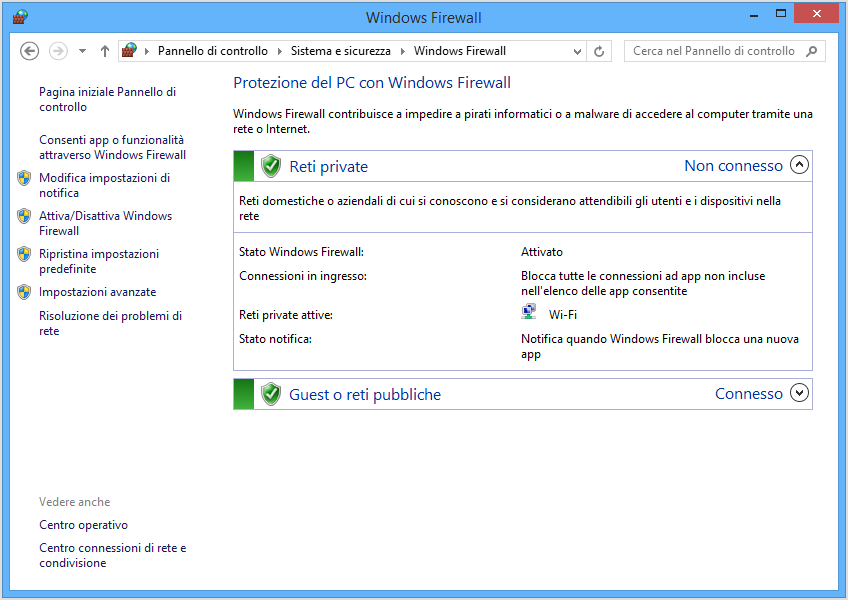Image resolution: width=848 pixels, height=600 pixels.
Task: Click the Wi-Fi network icon
Action: click(528, 312)
